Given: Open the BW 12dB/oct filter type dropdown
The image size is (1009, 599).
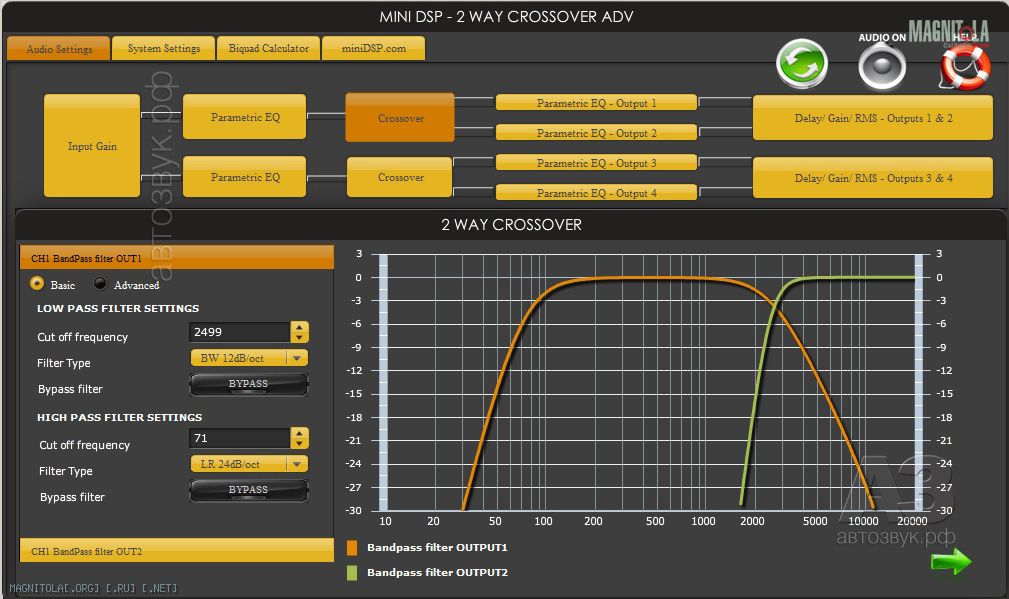Looking at the screenshot, I should pos(250,358).
